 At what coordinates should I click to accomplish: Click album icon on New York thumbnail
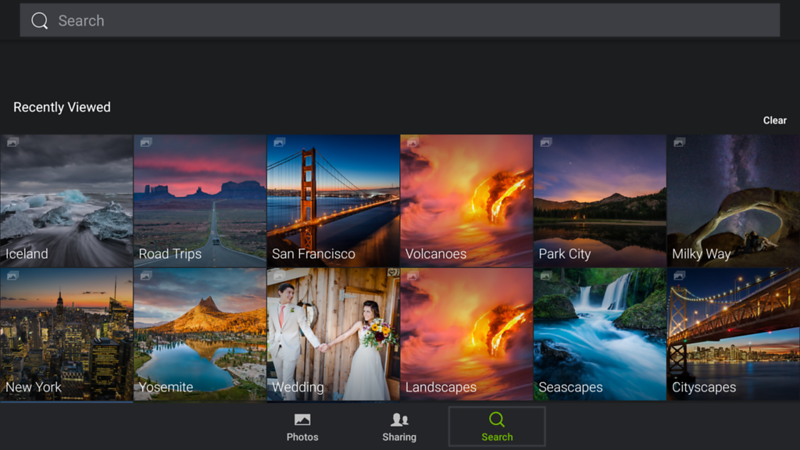pos(13,276)
